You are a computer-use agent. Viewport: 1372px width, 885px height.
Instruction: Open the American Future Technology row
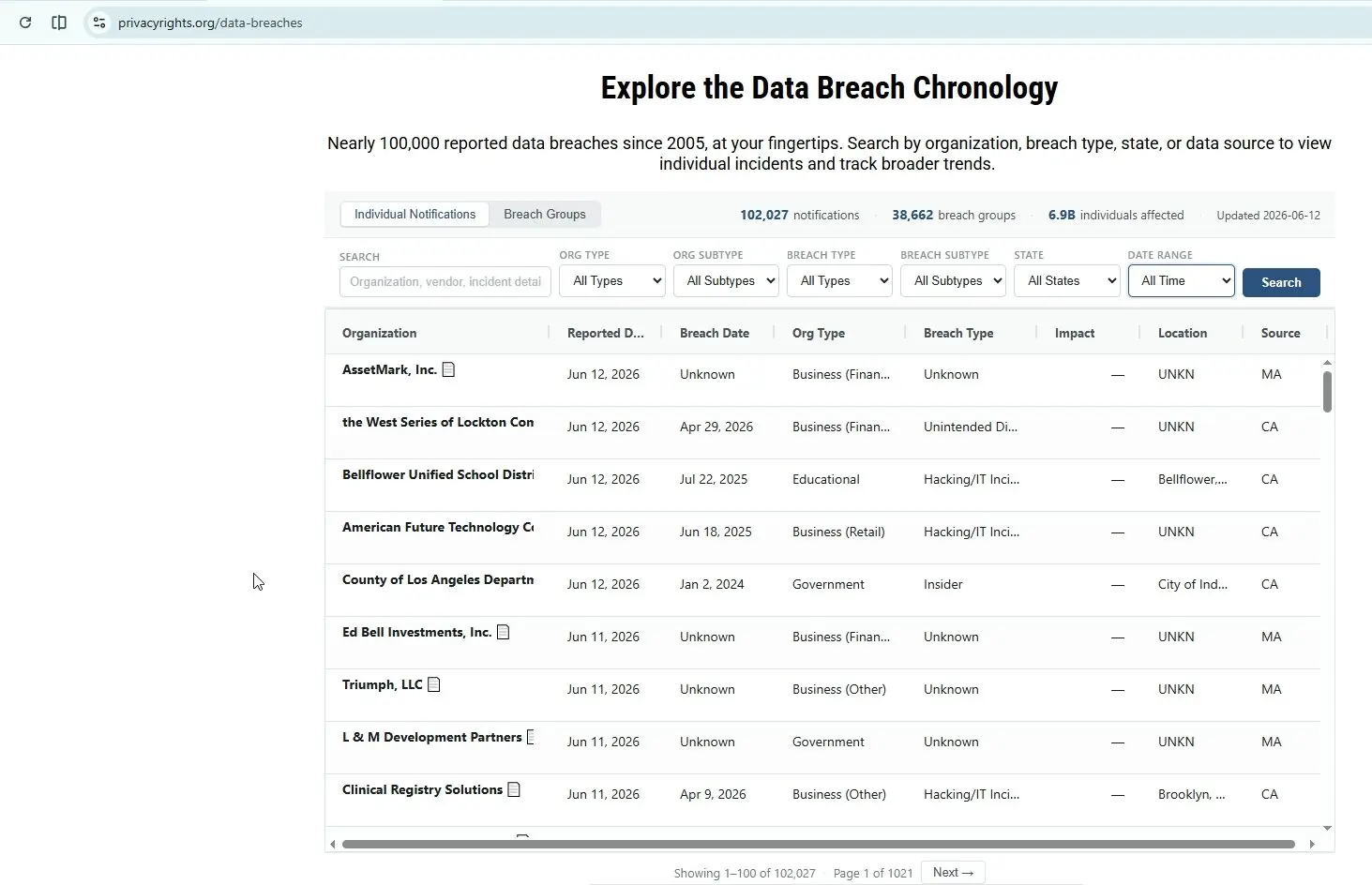coord(822,537)
